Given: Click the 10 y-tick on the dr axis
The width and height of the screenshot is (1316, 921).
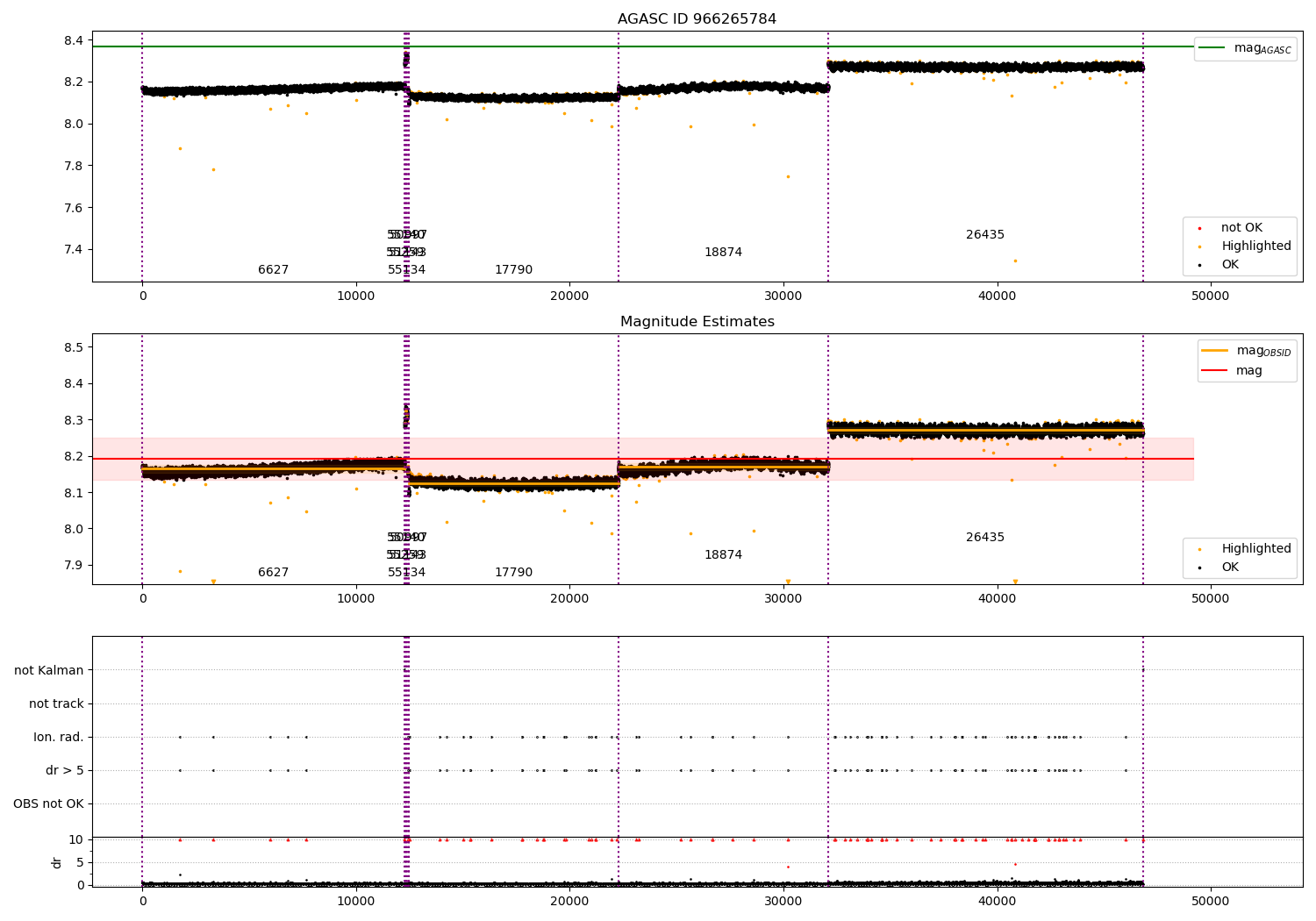Looking at the screenshot, I should coord(76,839).
